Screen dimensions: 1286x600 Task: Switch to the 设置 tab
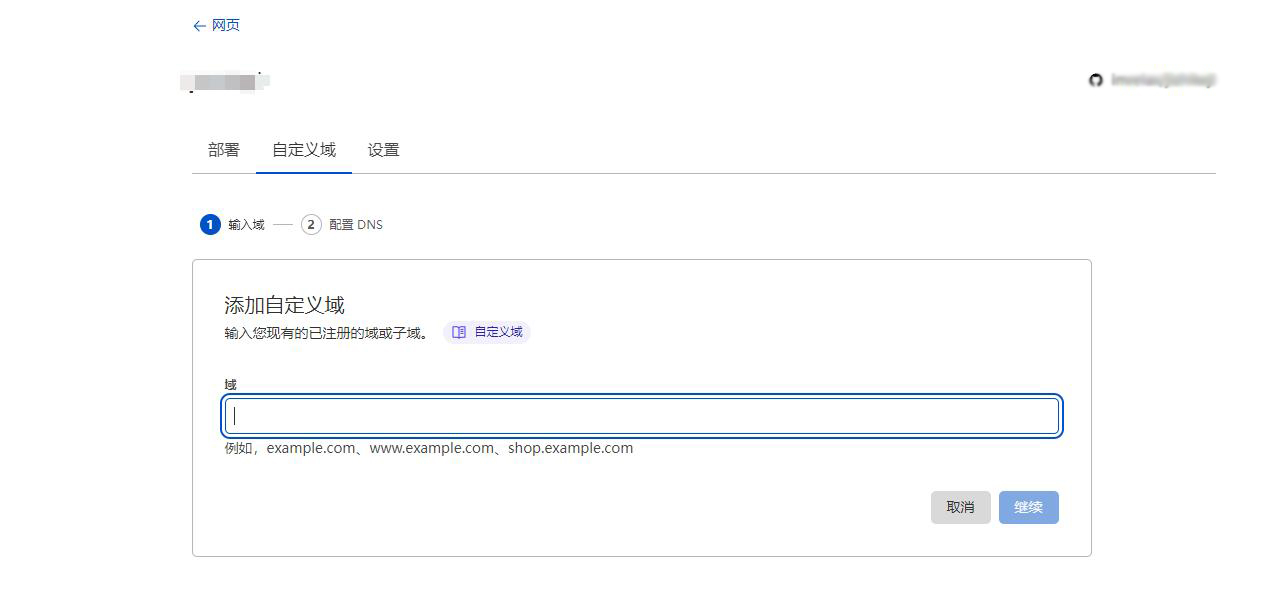click(x=383, y=149)
